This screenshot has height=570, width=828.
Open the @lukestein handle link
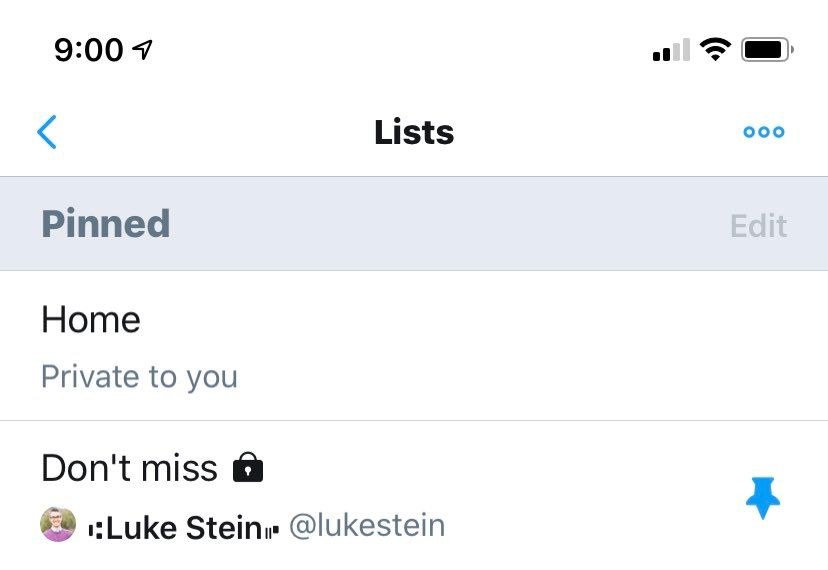366,526
